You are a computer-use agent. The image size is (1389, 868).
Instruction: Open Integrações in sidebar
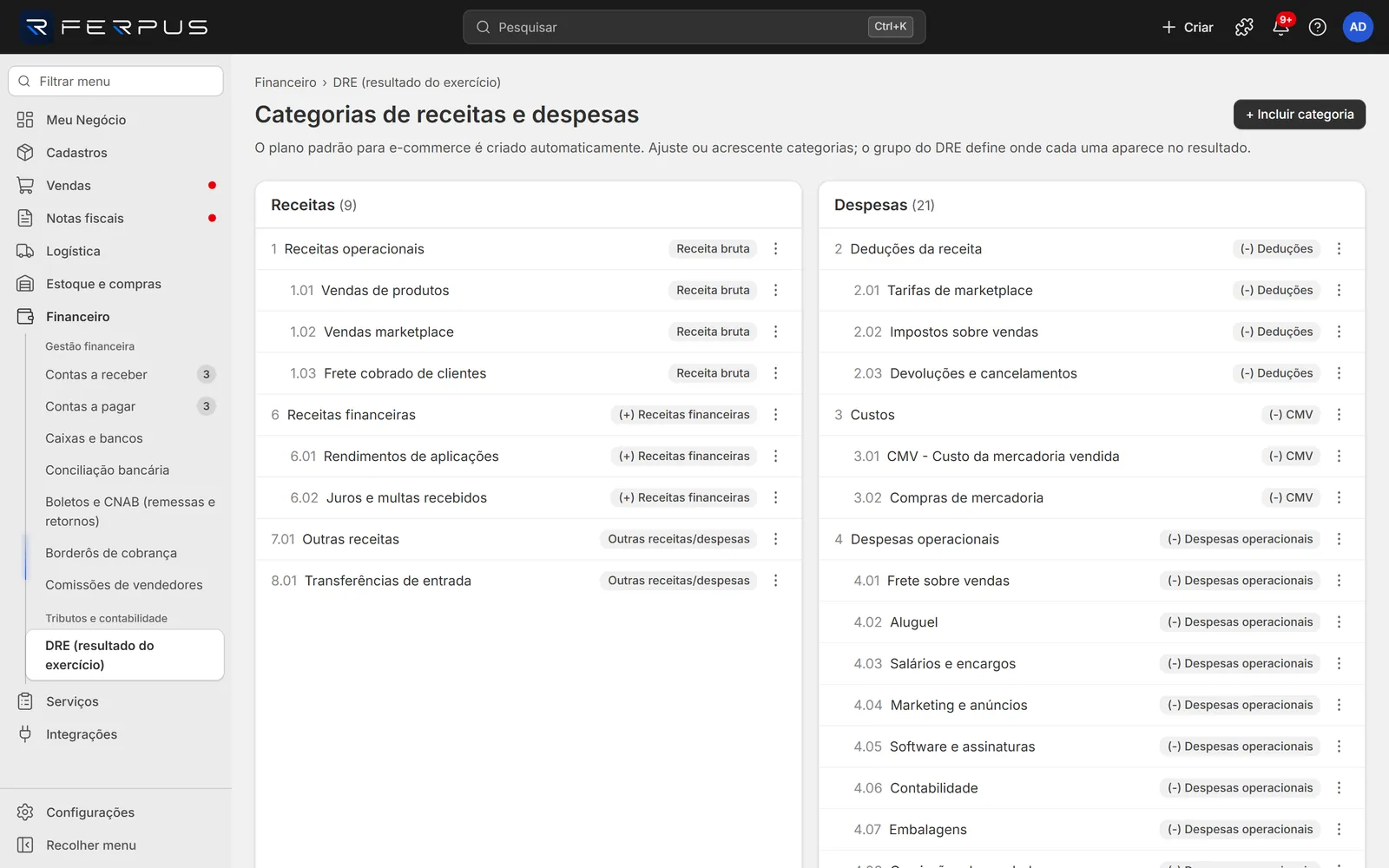click(116, 734)
